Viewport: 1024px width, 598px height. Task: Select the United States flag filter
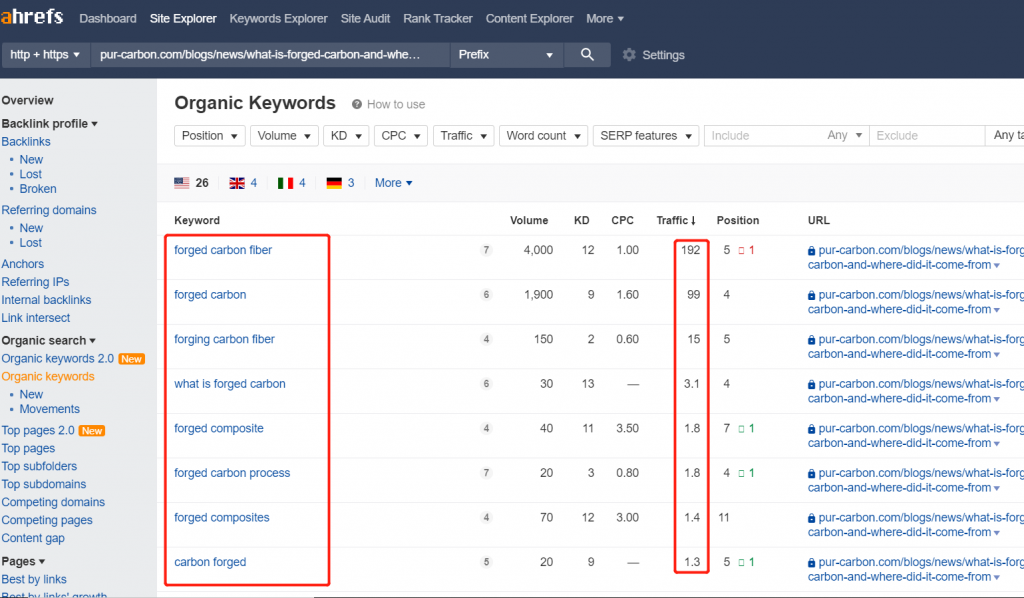(x=182, y=183)
